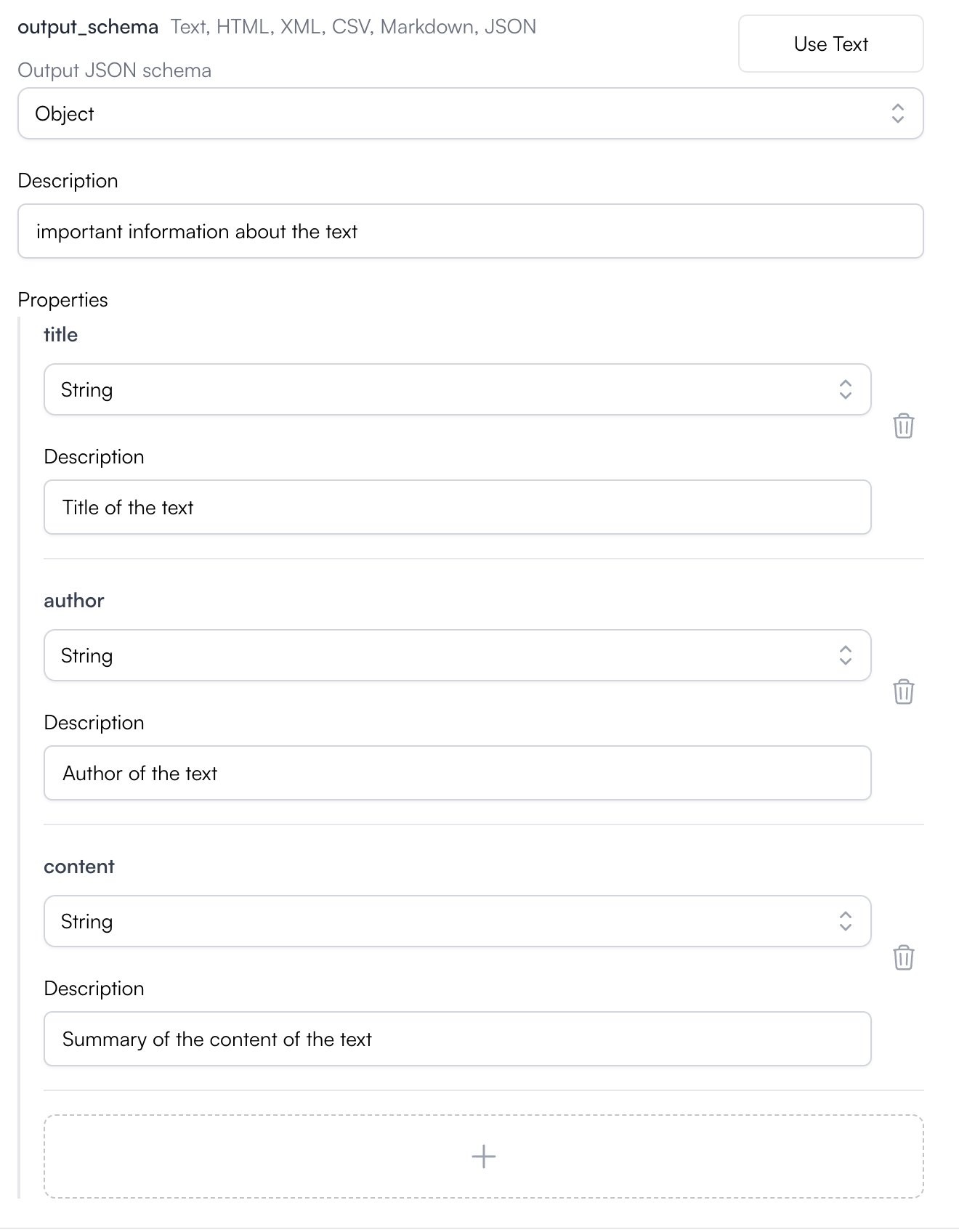This screenshot has height=1232, width=959.
Task: Remove the content property via trash icon
Action: [903, 957]
